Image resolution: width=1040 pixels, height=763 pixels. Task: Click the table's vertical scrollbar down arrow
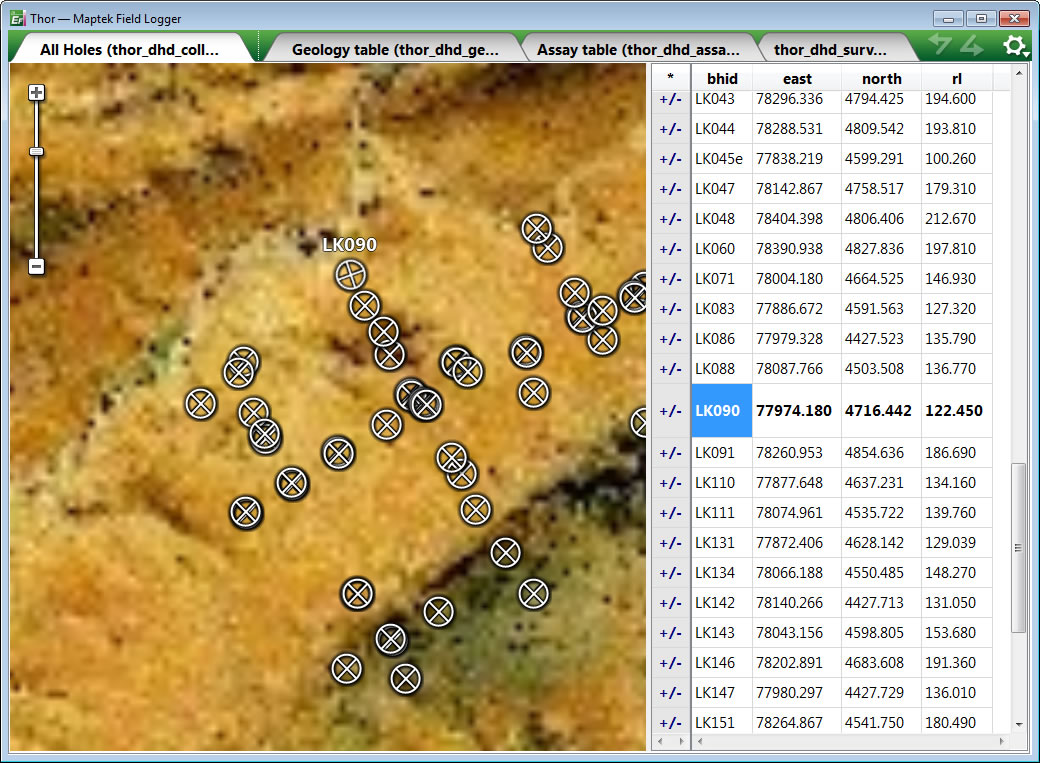coord(1019,724)
